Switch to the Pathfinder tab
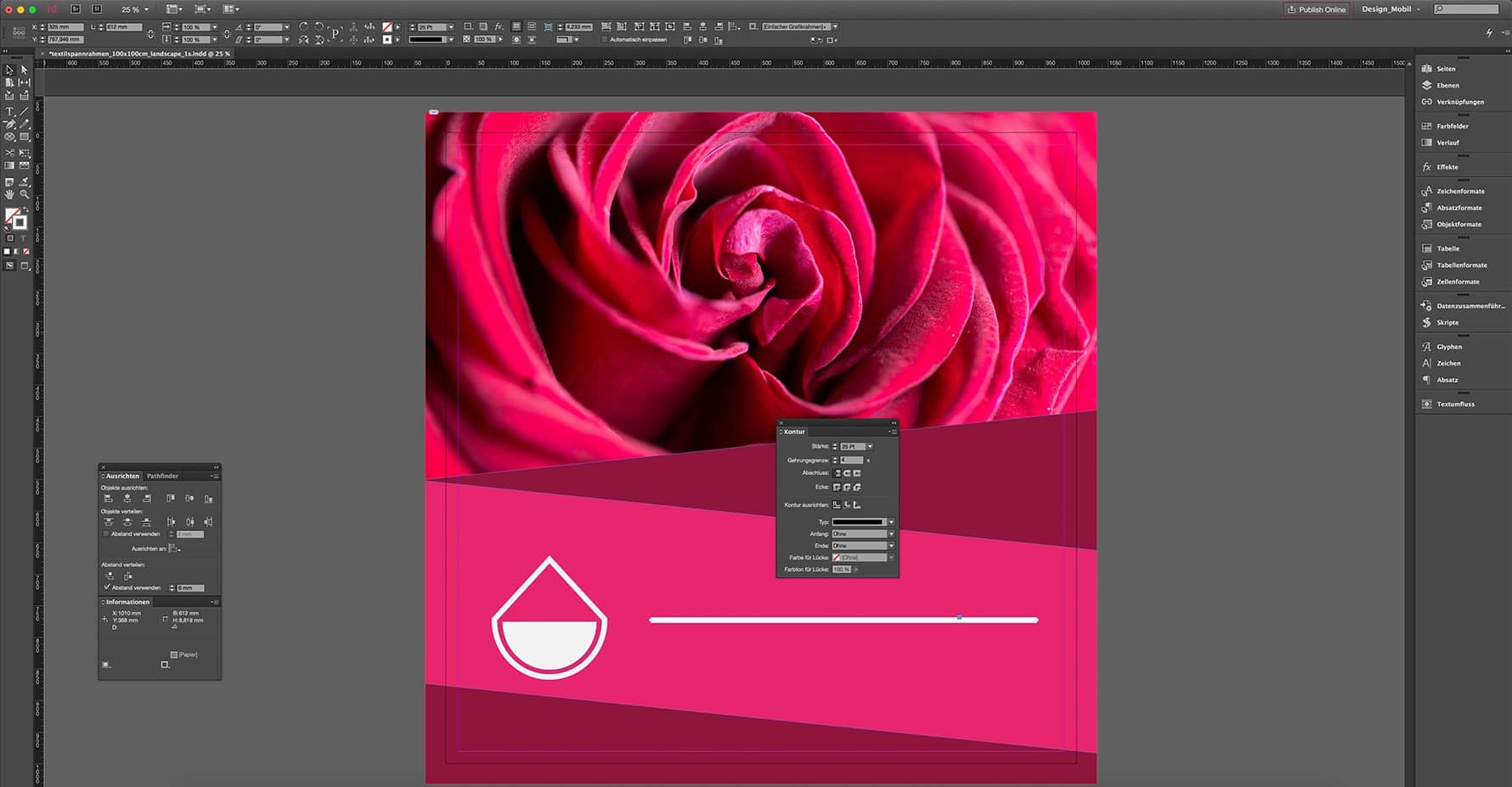The width and height of the screenshot is (1512, 787). [x=161, y=476]
